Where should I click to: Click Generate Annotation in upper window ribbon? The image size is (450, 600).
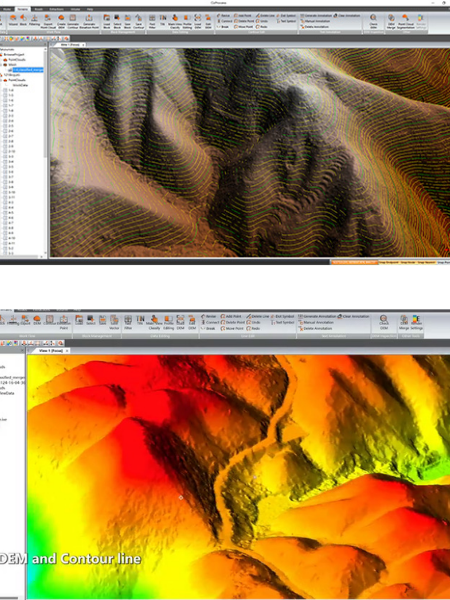[x=316, y=15]
